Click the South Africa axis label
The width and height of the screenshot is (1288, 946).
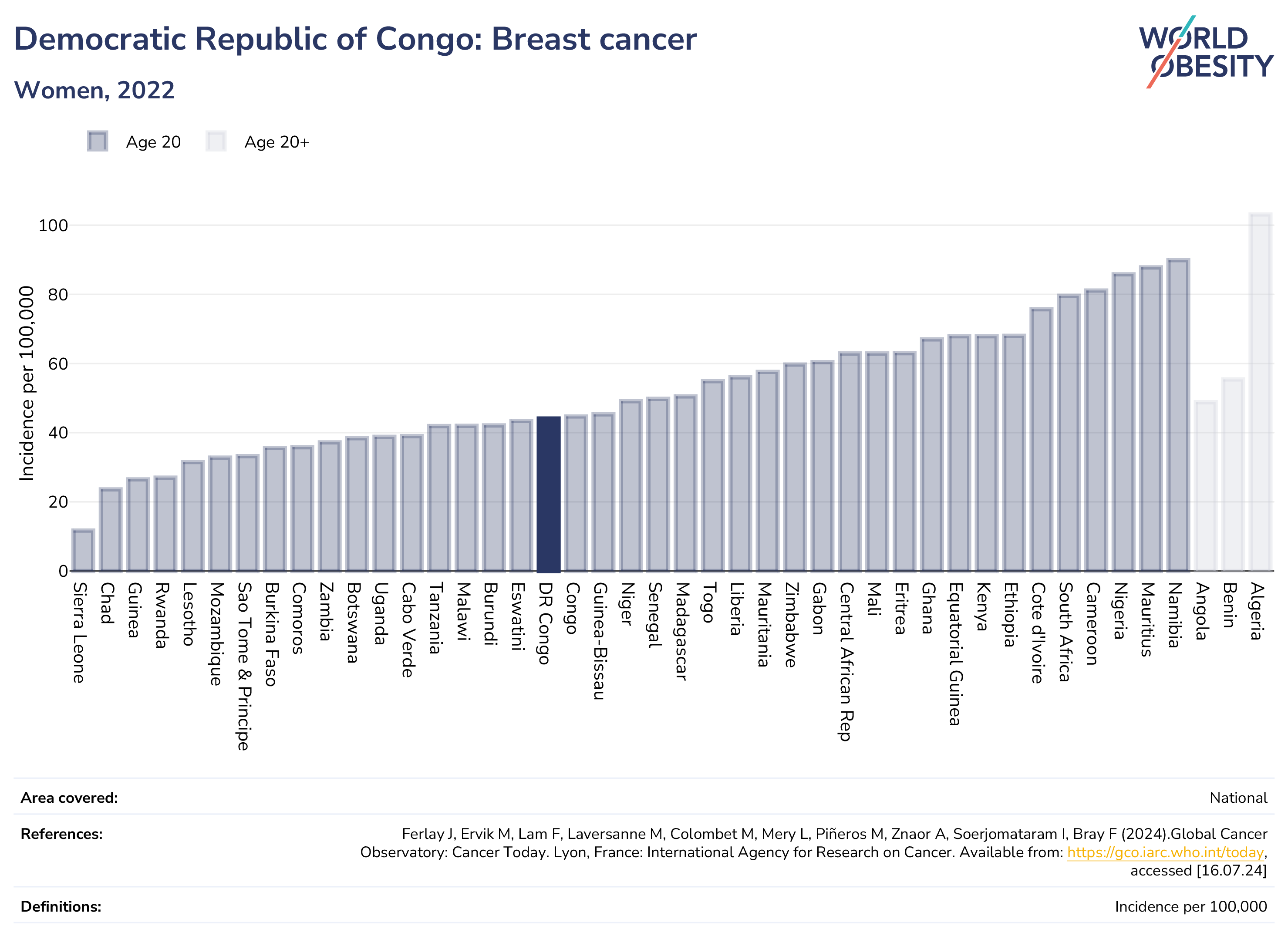[x=1065, y=632]
